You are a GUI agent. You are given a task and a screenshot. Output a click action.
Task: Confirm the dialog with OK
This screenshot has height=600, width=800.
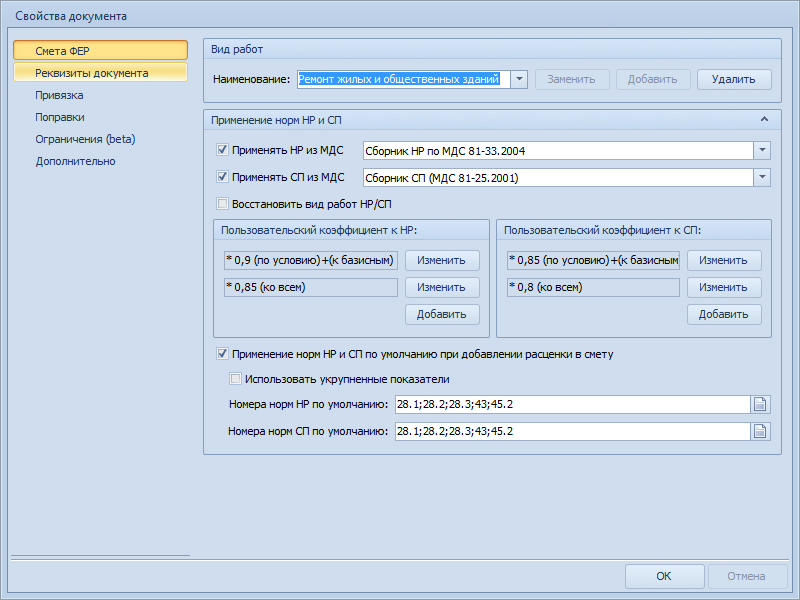[x=664, y=576]
